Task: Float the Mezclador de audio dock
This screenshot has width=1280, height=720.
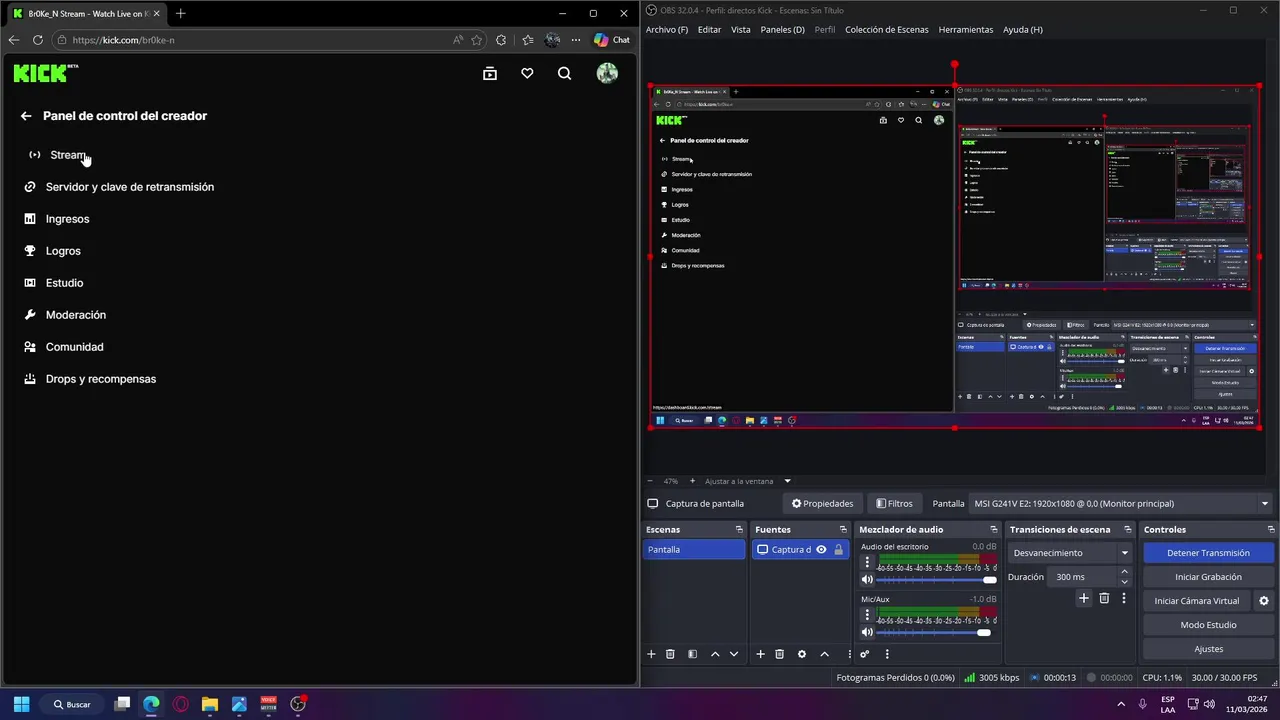Action: tap(994, 530)
